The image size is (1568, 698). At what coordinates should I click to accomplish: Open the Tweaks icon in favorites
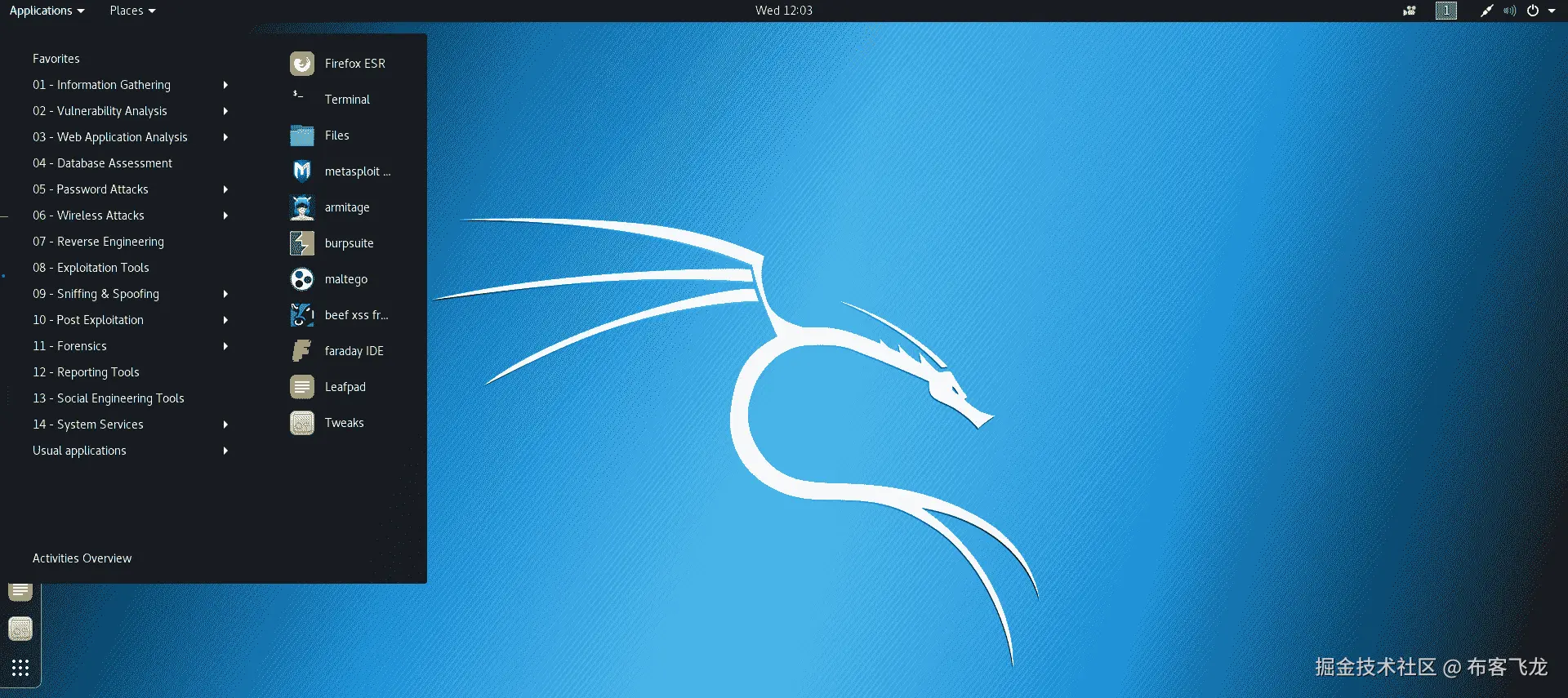(302, 423)
